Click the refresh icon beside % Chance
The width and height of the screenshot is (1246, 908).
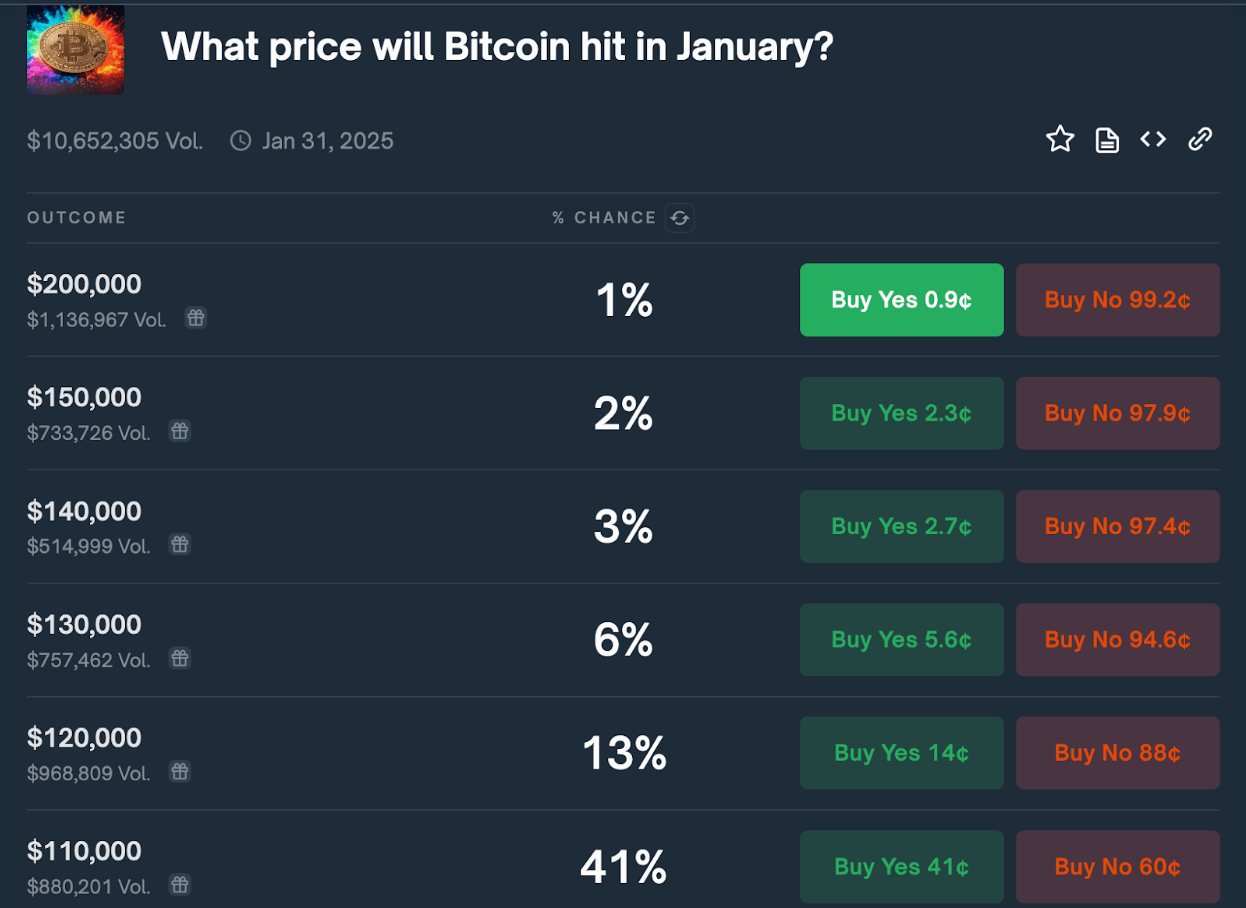tap(680, 218)
